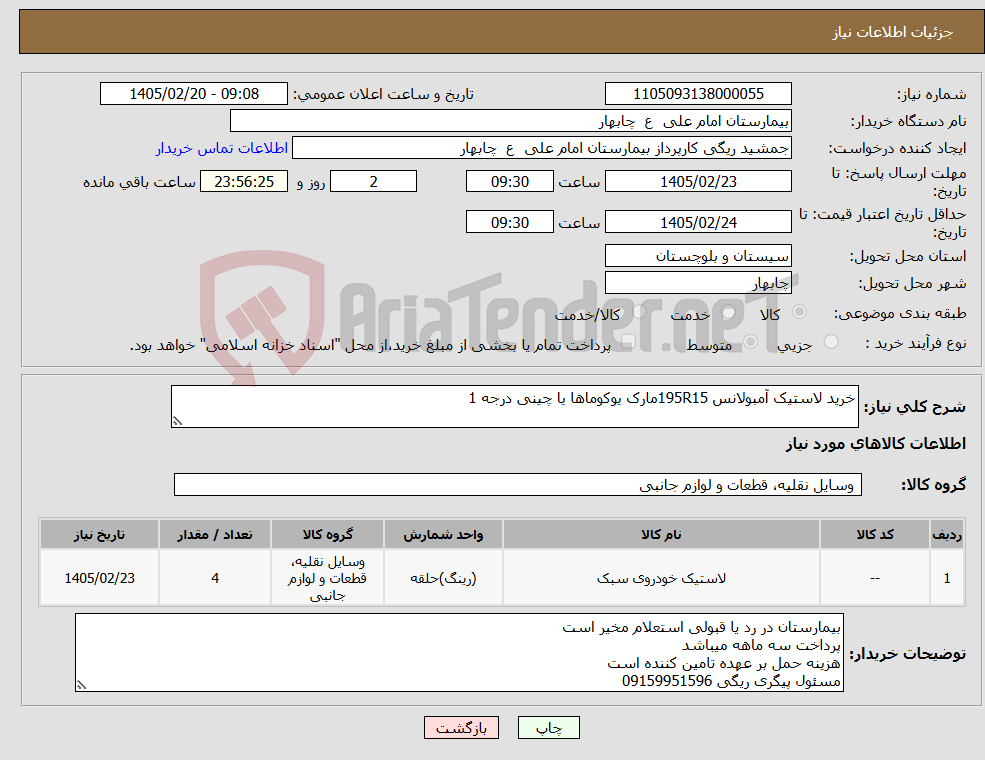Click delivery province field سیستان و بلوچستان
The image size is (985, 760).
tap(698, 256)
